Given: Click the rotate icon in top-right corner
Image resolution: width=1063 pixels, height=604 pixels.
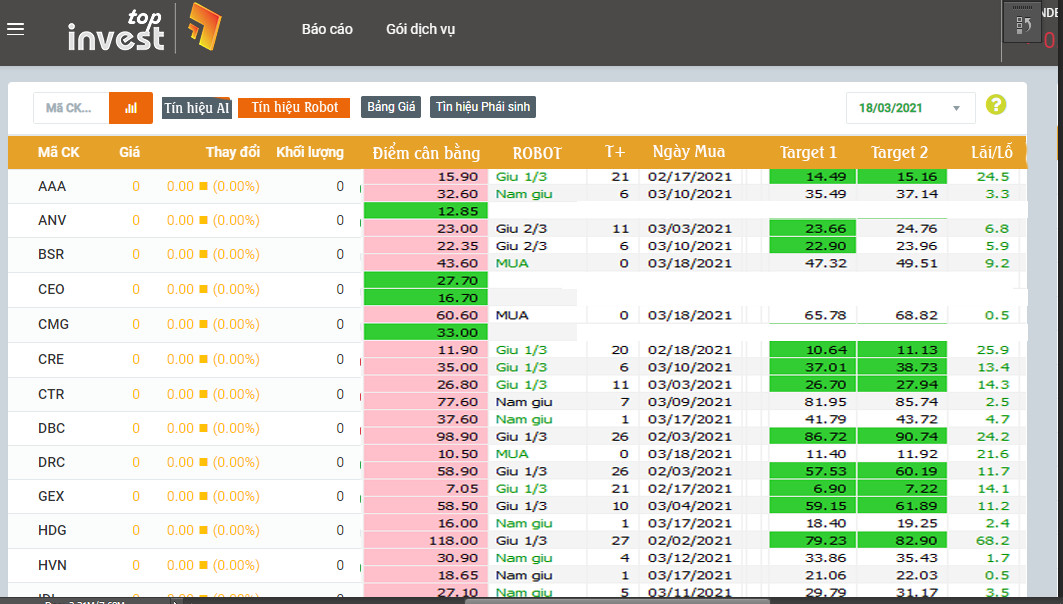Looking at the screenshot, I should click(1023, 27).
